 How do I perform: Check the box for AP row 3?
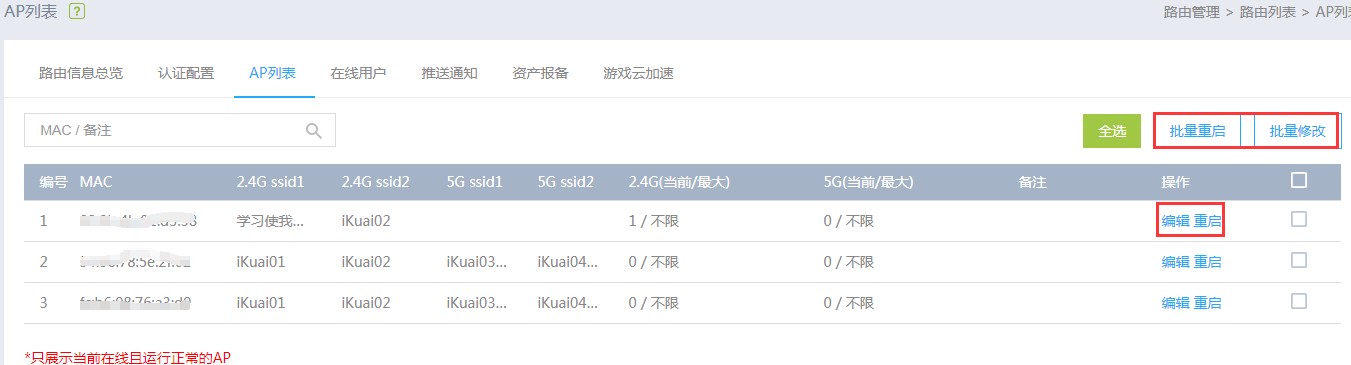point(1299,301)
